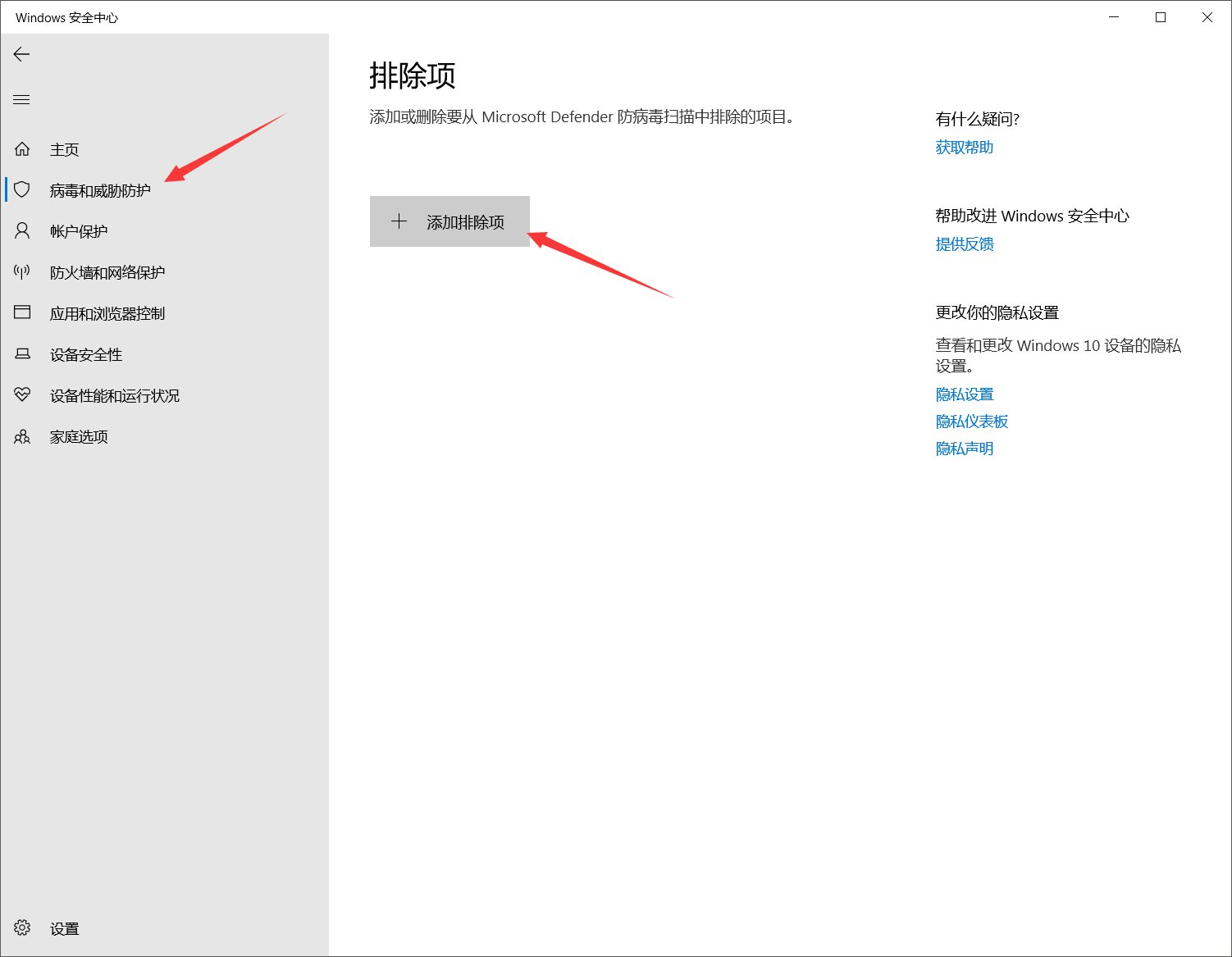Click the laptop icon for 设备安全性
Screen dimensions: 1232x957
22,354
